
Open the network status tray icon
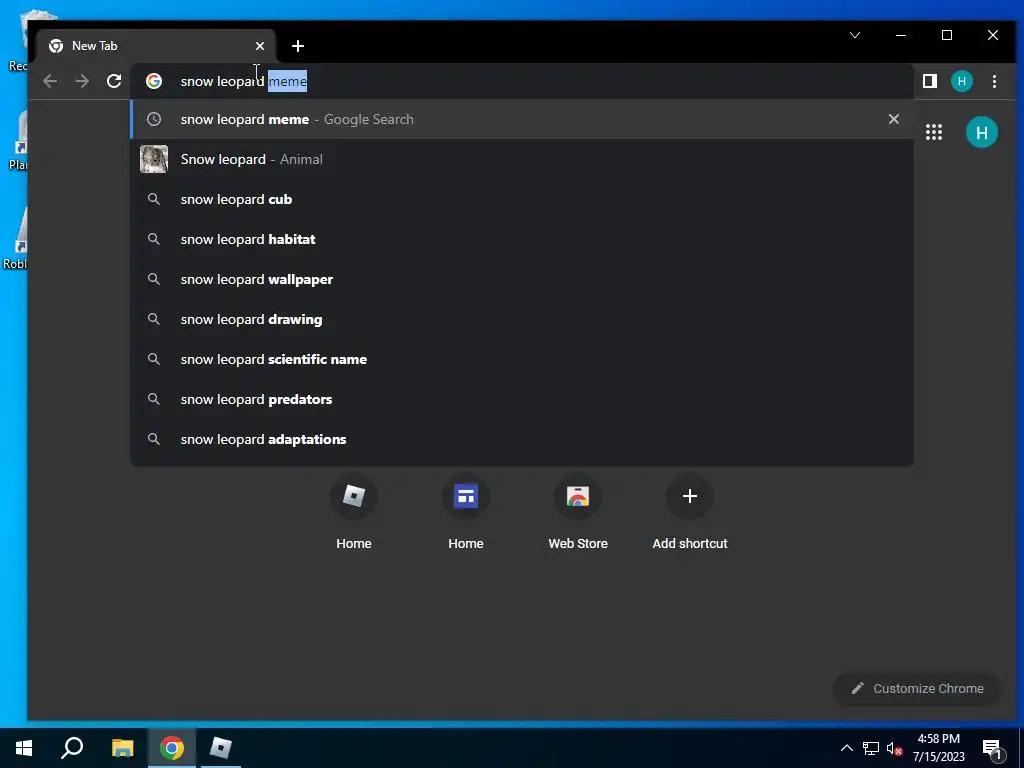(871, 748)
